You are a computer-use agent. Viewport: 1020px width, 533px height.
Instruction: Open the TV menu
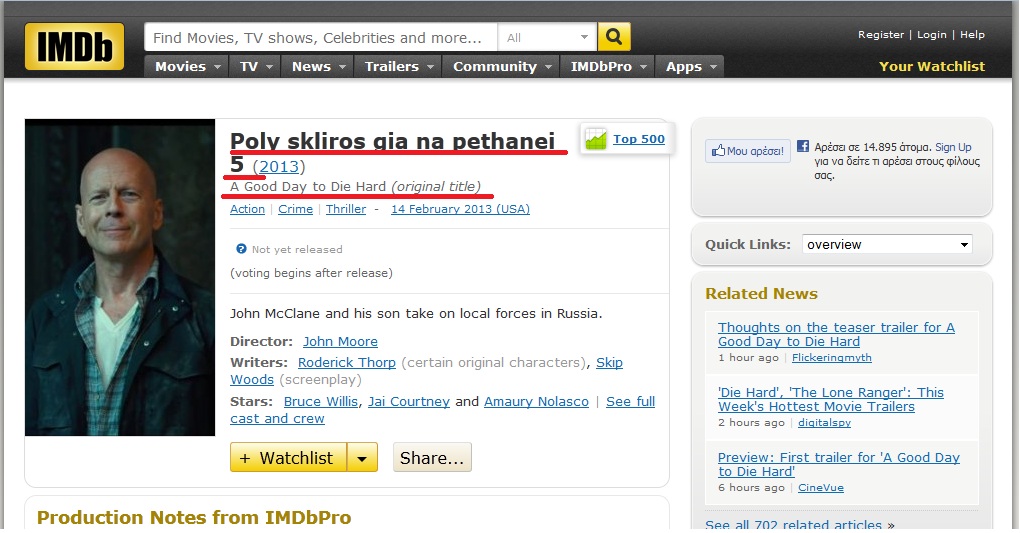click(x=255, y=66)
